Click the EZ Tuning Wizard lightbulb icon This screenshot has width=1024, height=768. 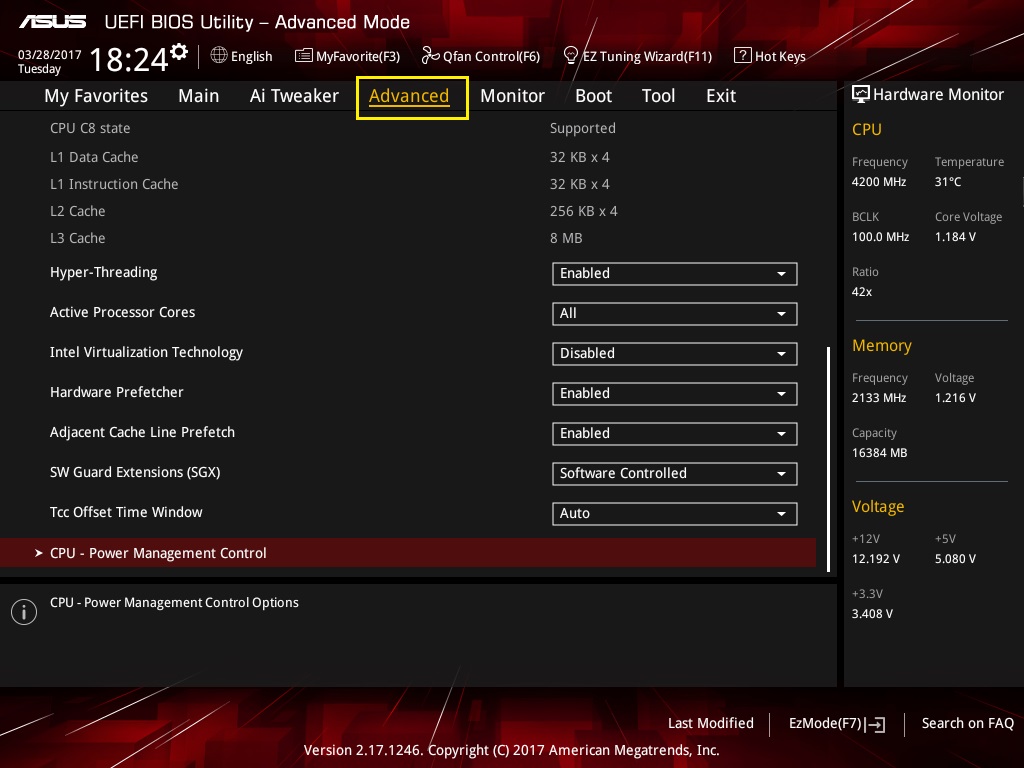[571, 56]
